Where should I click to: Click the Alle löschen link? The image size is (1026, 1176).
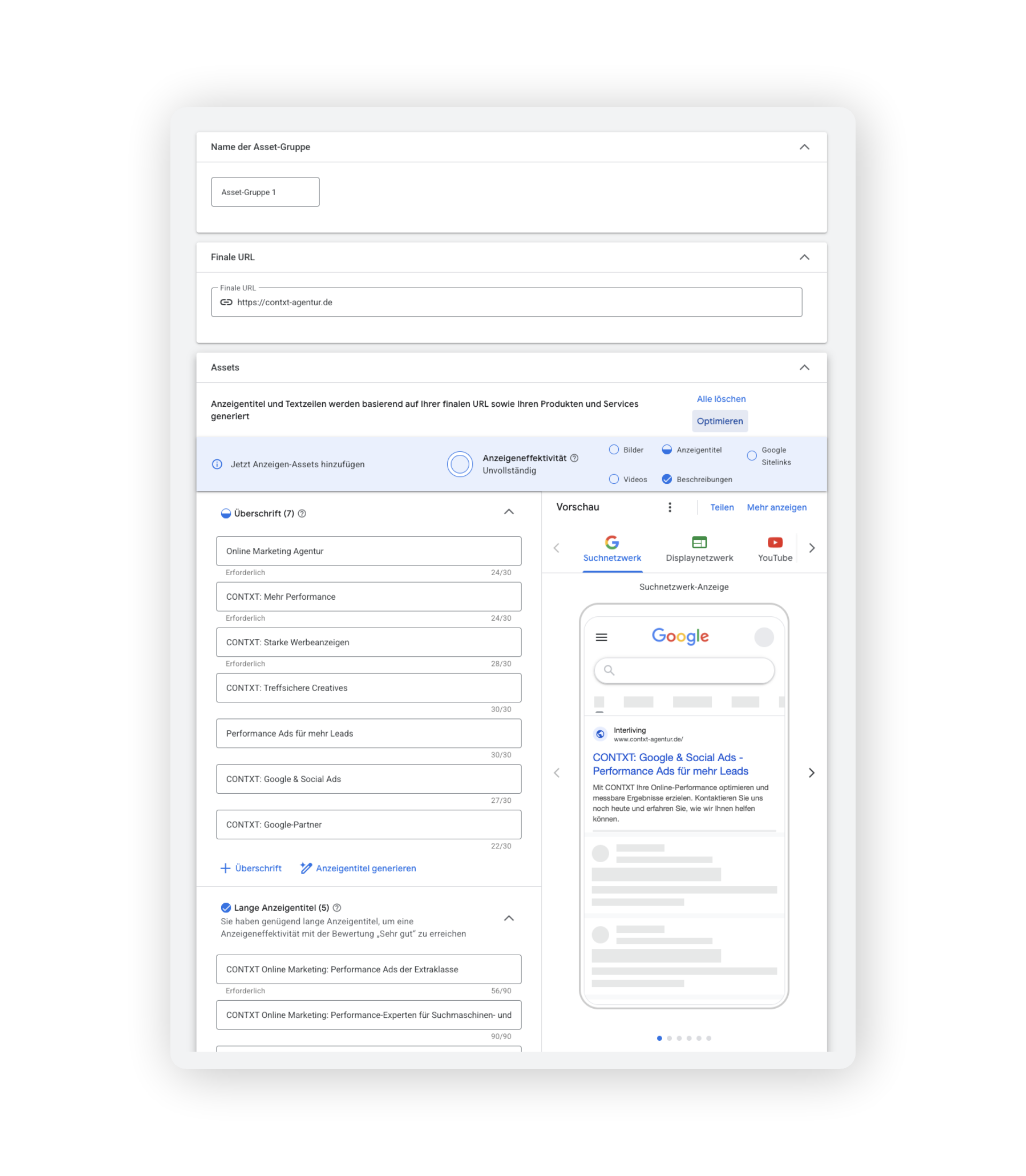(x=721, y=399)
